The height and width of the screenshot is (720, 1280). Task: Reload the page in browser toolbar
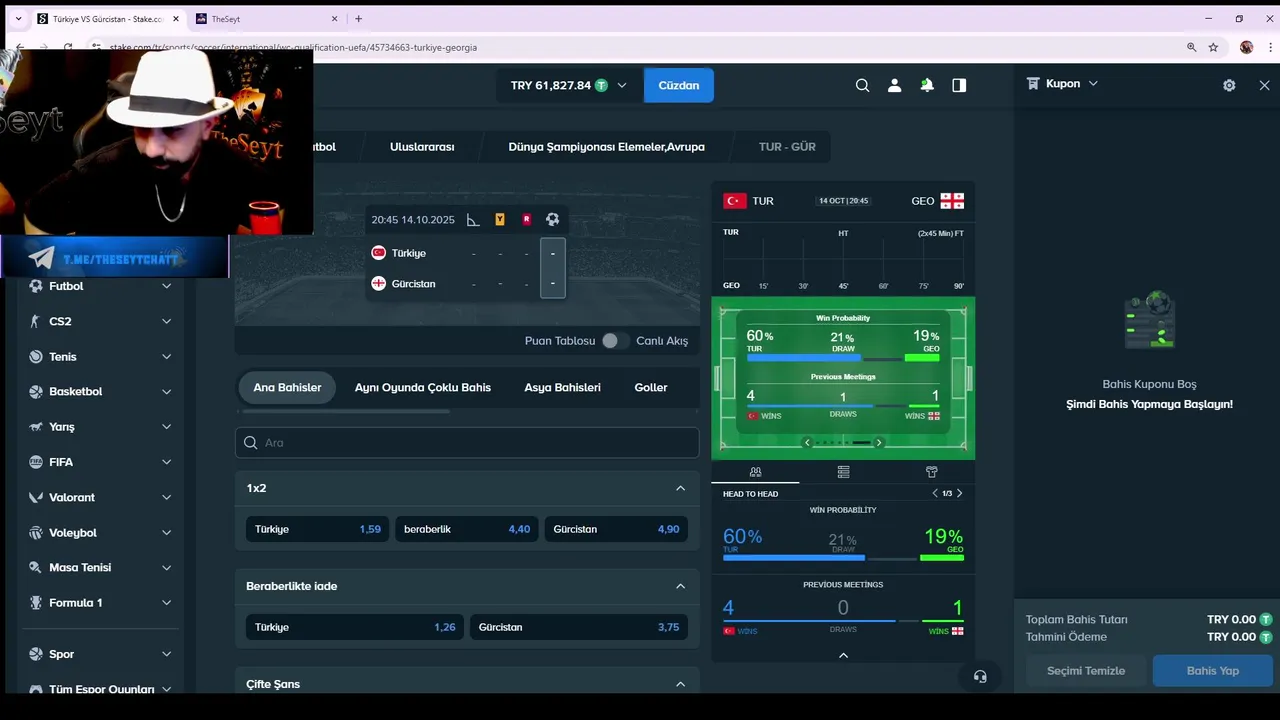click(x=68, y=47)
